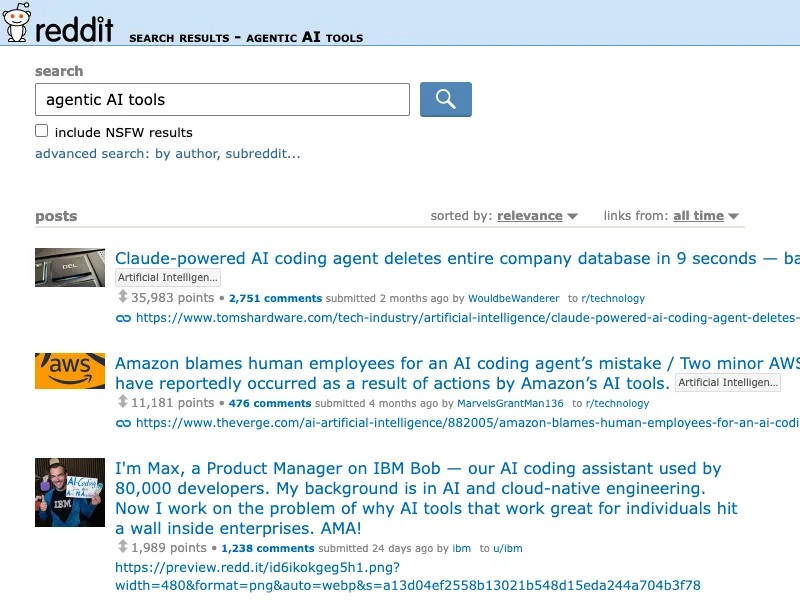Visit user WouldbeWanderer's profile
Screen dimensions: 800x600
point(513,298)
